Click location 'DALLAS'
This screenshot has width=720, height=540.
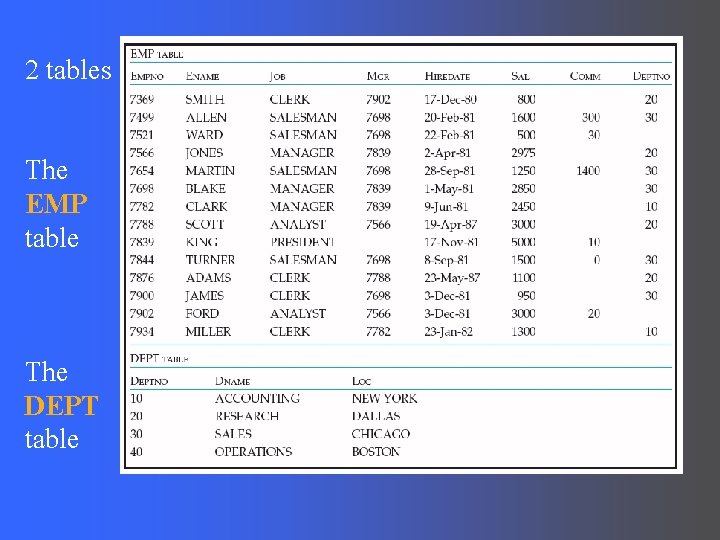[376, 416]
